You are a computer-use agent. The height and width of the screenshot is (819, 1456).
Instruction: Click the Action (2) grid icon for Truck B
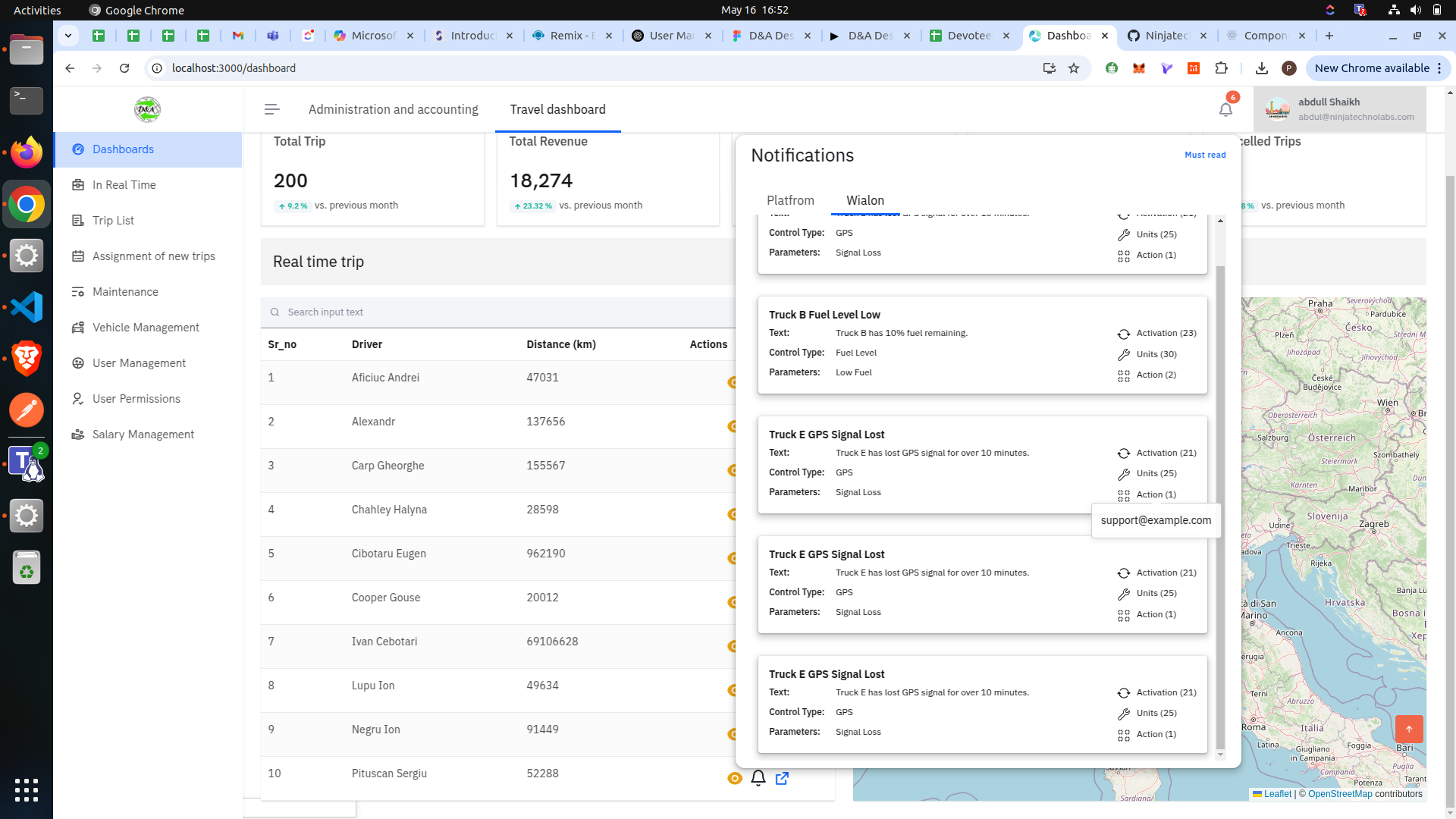pyautogui.click(x=1123, y=375)
